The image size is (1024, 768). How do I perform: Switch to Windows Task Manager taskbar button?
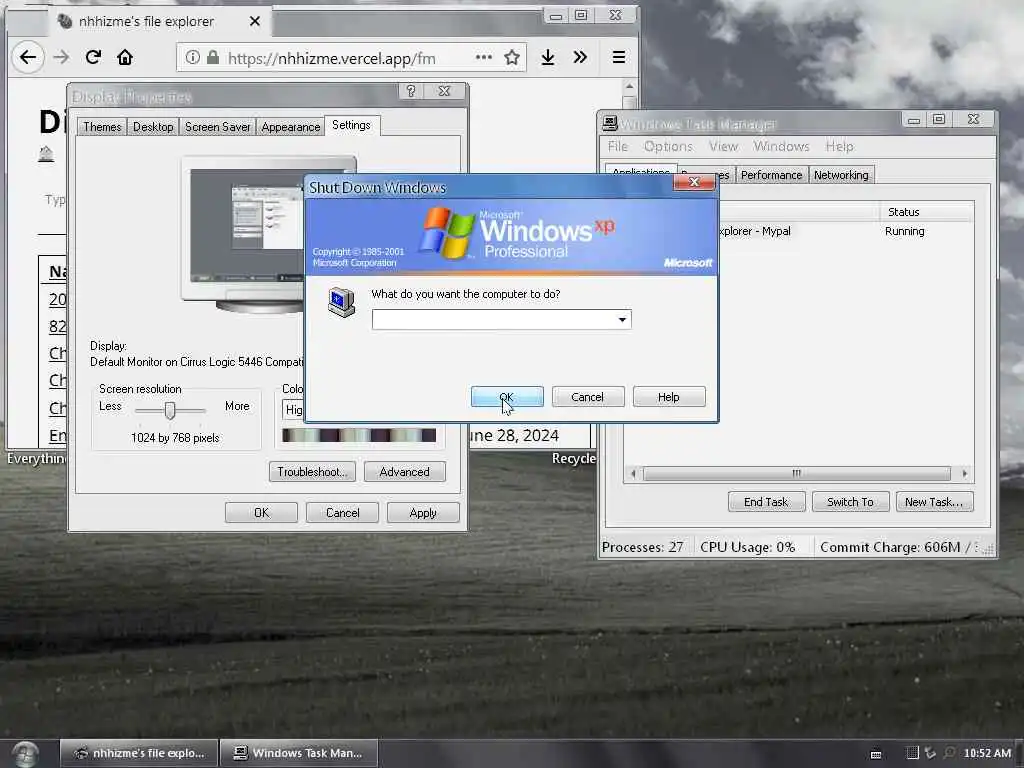(299, 753)
